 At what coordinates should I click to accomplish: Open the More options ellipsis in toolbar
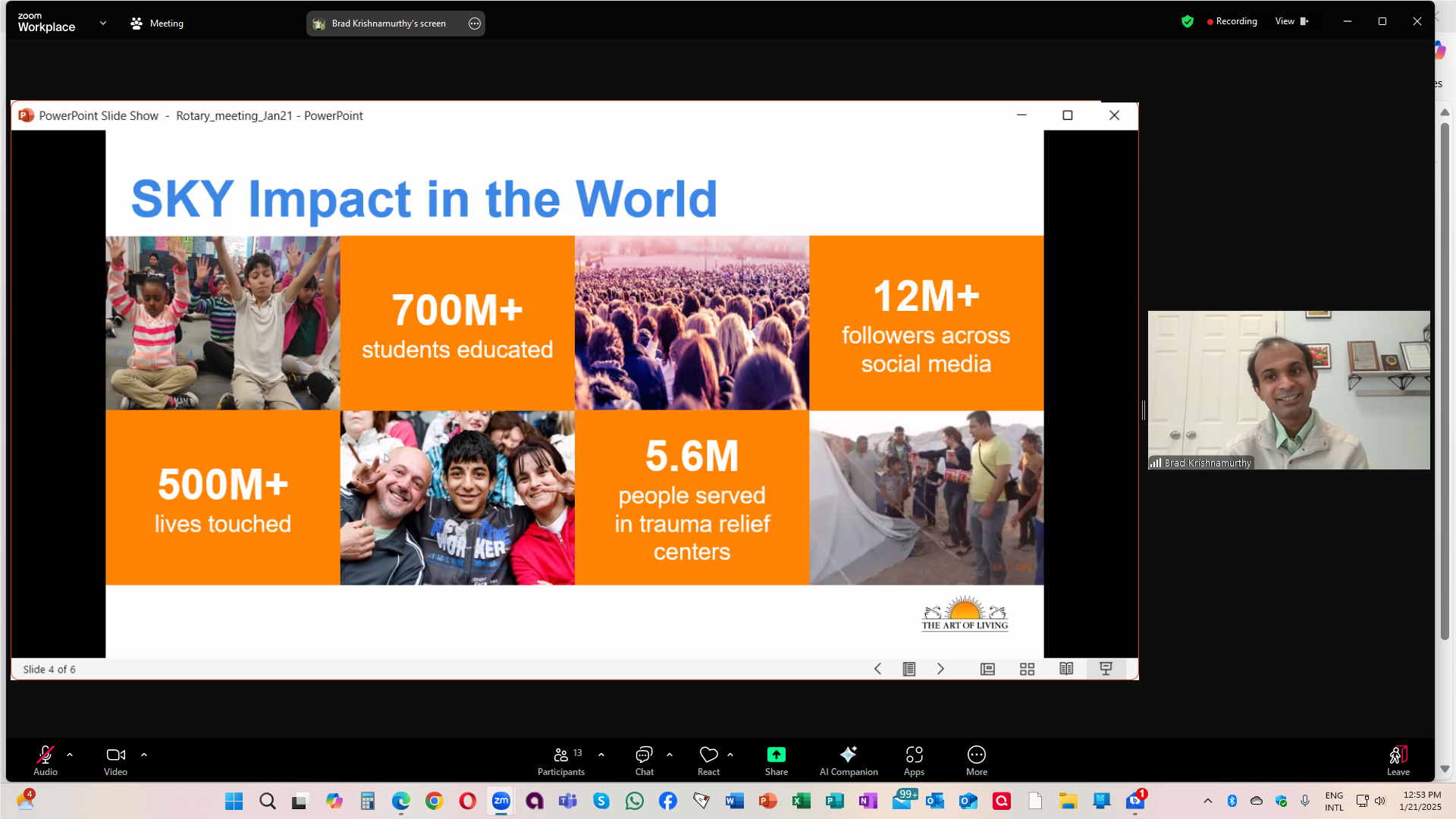(x=976, y=755)
